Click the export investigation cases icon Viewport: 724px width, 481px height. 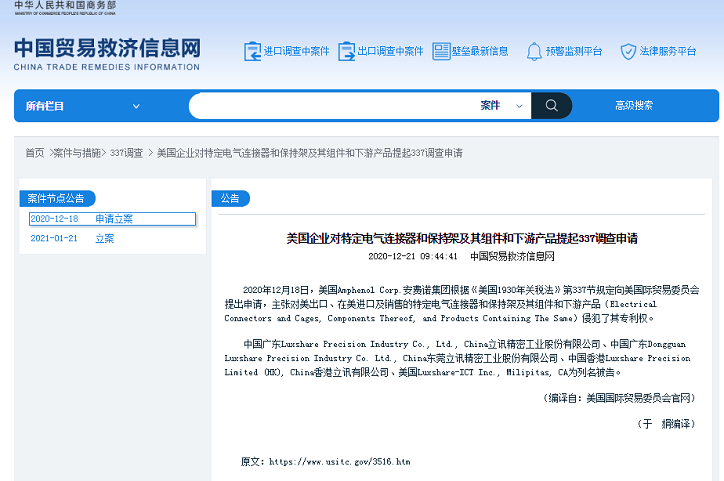346,51
